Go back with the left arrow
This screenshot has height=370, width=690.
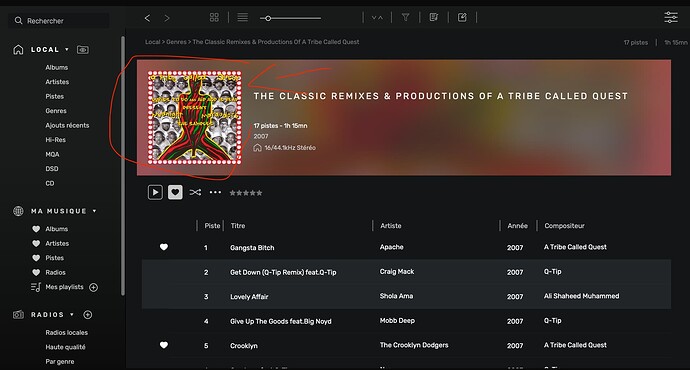pos(147,18)
